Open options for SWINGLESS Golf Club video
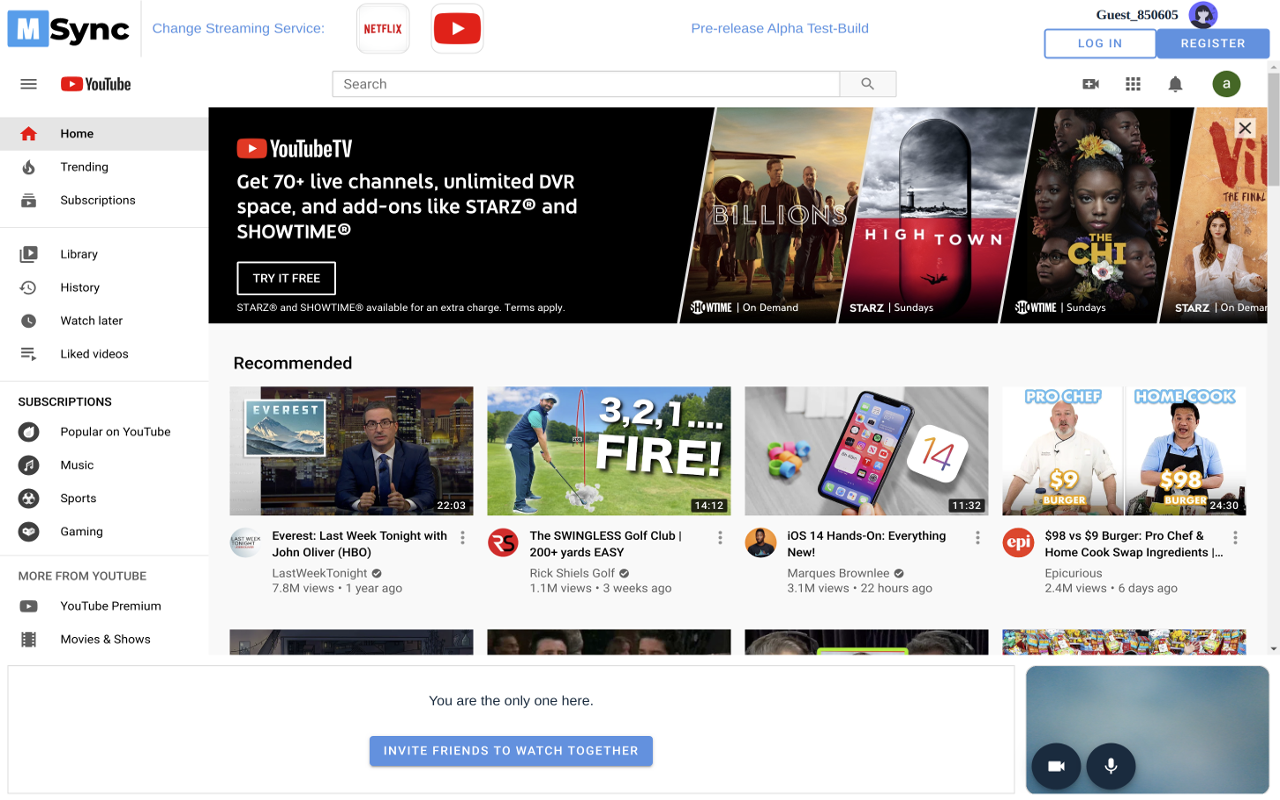 click(x=720, y=538)
